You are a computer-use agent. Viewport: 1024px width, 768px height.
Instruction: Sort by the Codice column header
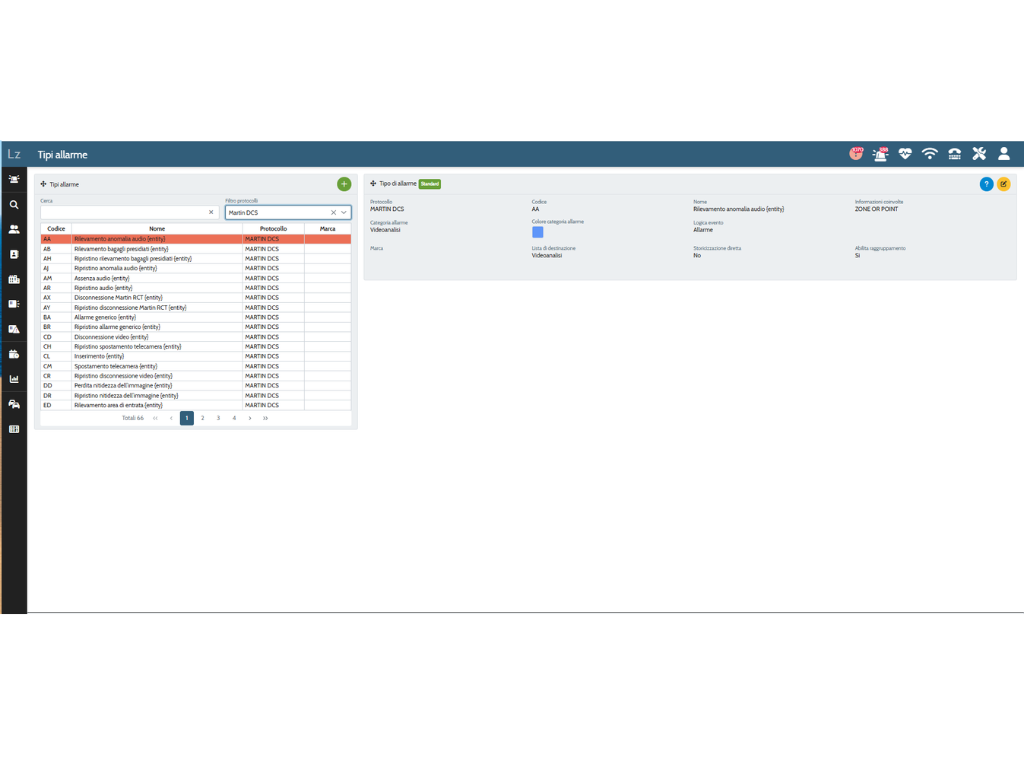[56, 229]
